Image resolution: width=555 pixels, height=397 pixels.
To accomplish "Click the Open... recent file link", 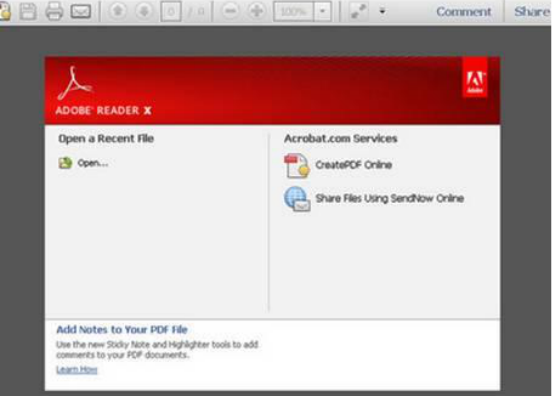I will point(93,163).
